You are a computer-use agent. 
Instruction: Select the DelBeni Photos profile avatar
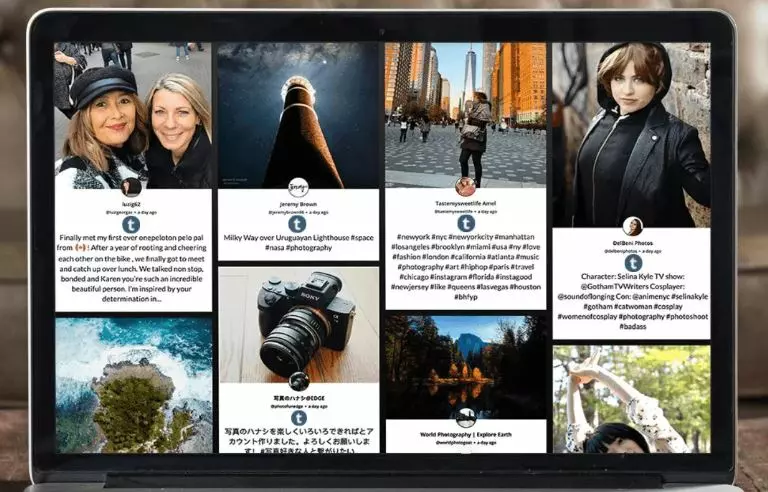point(632,226)
